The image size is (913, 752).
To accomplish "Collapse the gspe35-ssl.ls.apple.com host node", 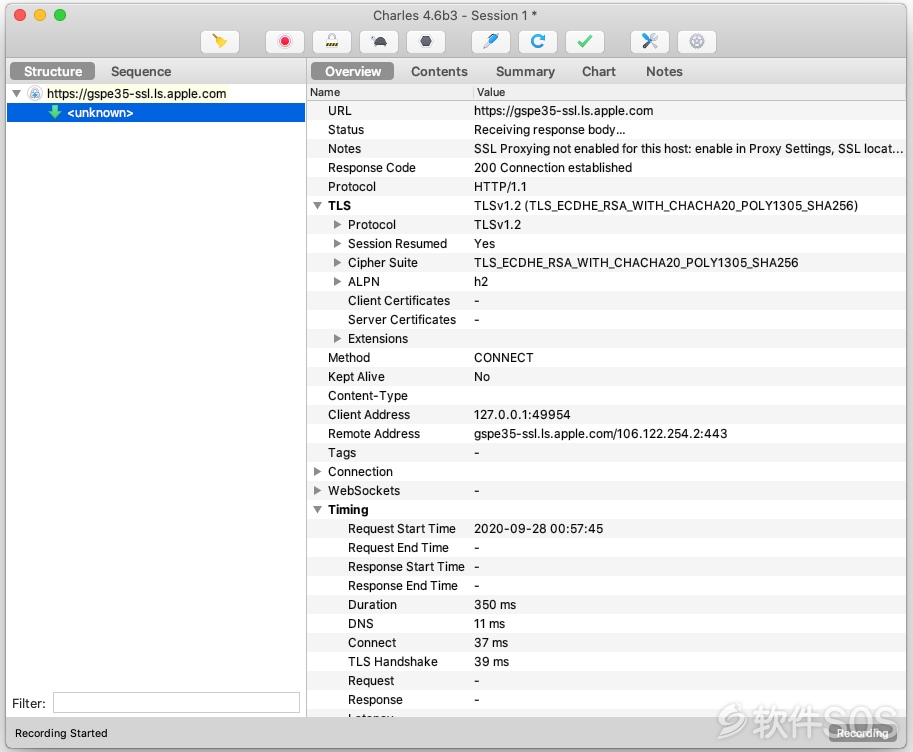I will 17,93.
